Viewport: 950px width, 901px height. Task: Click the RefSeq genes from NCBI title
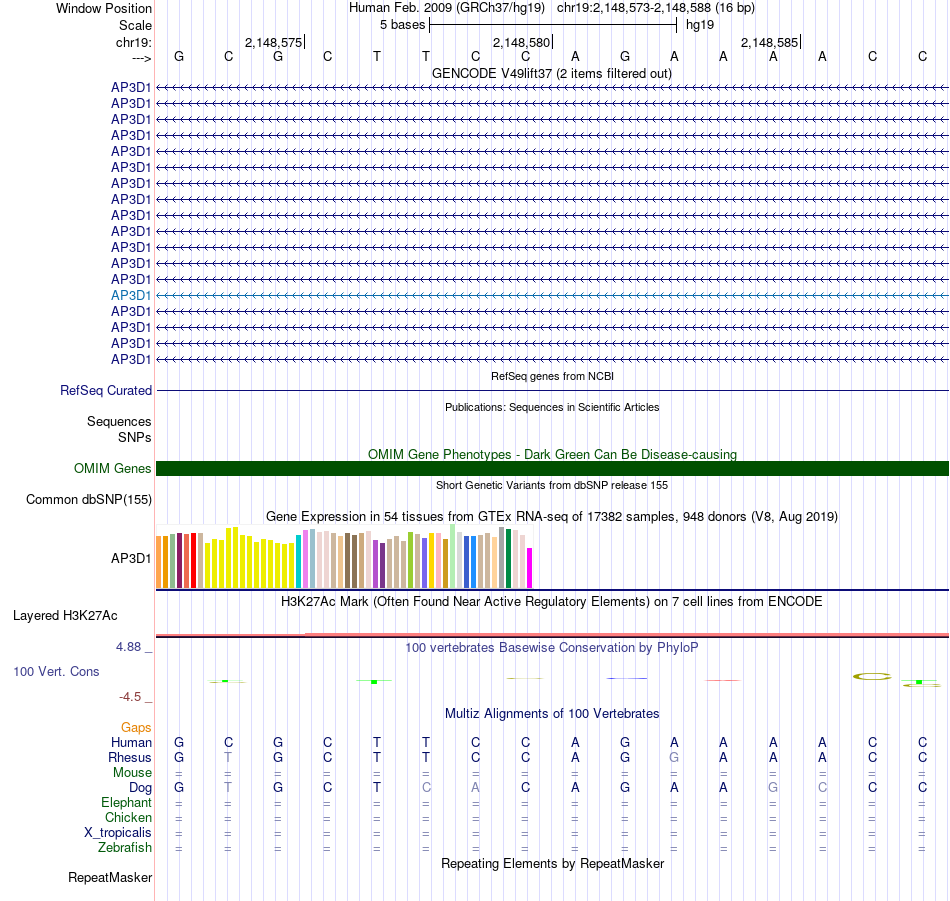click(x=552, y=376)
